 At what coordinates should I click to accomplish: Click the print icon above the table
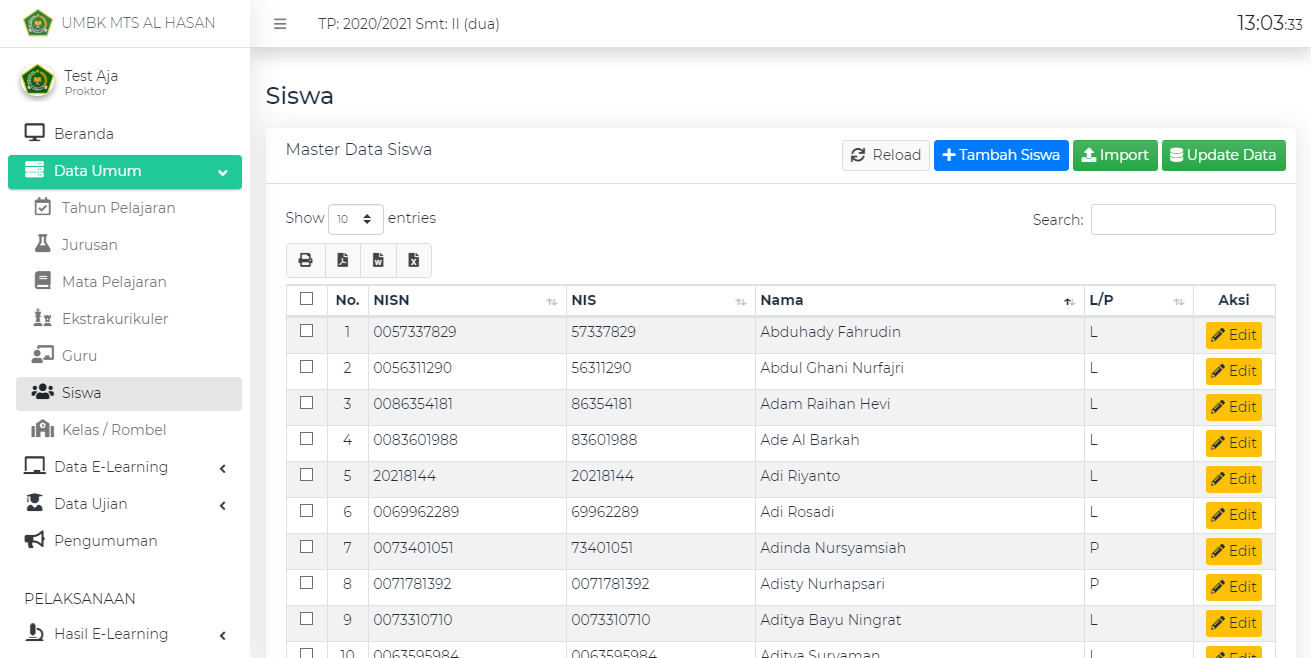tap(305, 260)
